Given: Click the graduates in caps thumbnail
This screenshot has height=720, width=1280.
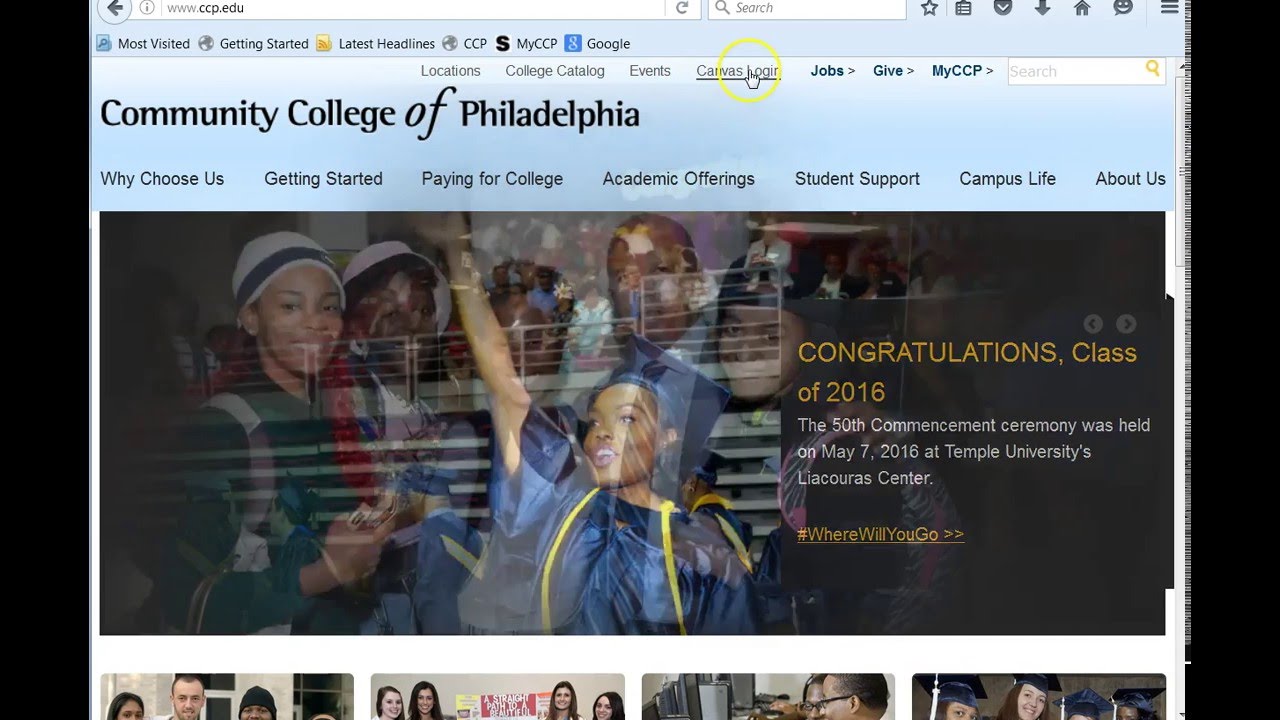Looking at the screenshot, I should (x=1039, y=697).
